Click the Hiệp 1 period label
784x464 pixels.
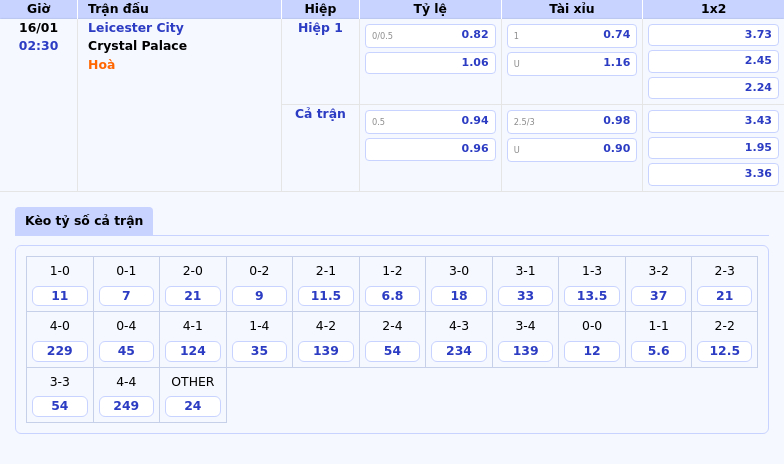(x=320, y=28)
